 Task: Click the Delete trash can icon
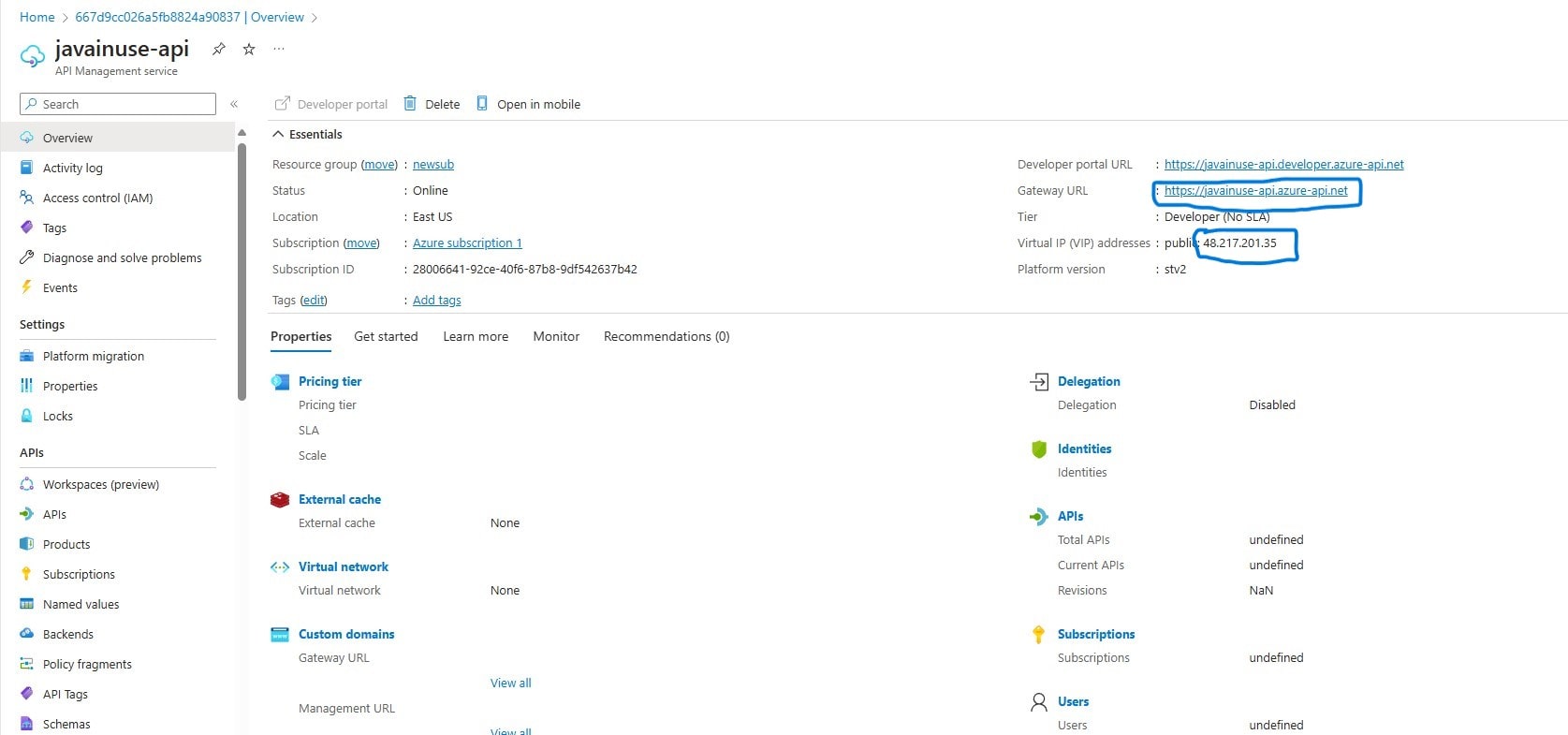point(410,103)
